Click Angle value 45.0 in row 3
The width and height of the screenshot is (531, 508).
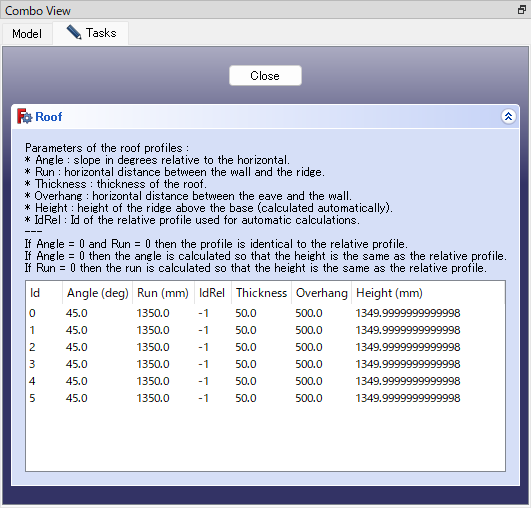(77, 364)
